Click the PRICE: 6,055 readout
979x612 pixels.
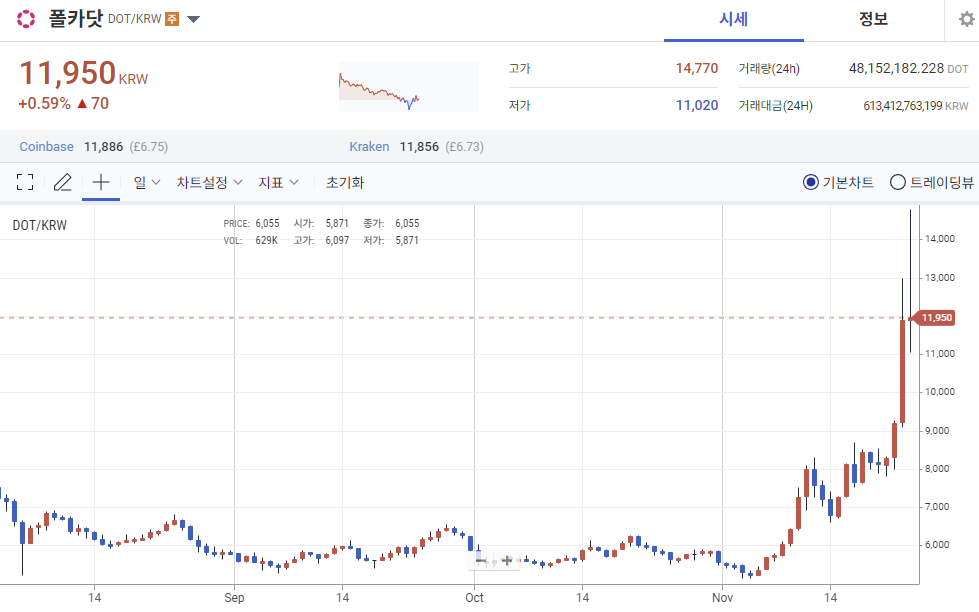(x=251, y=224)
